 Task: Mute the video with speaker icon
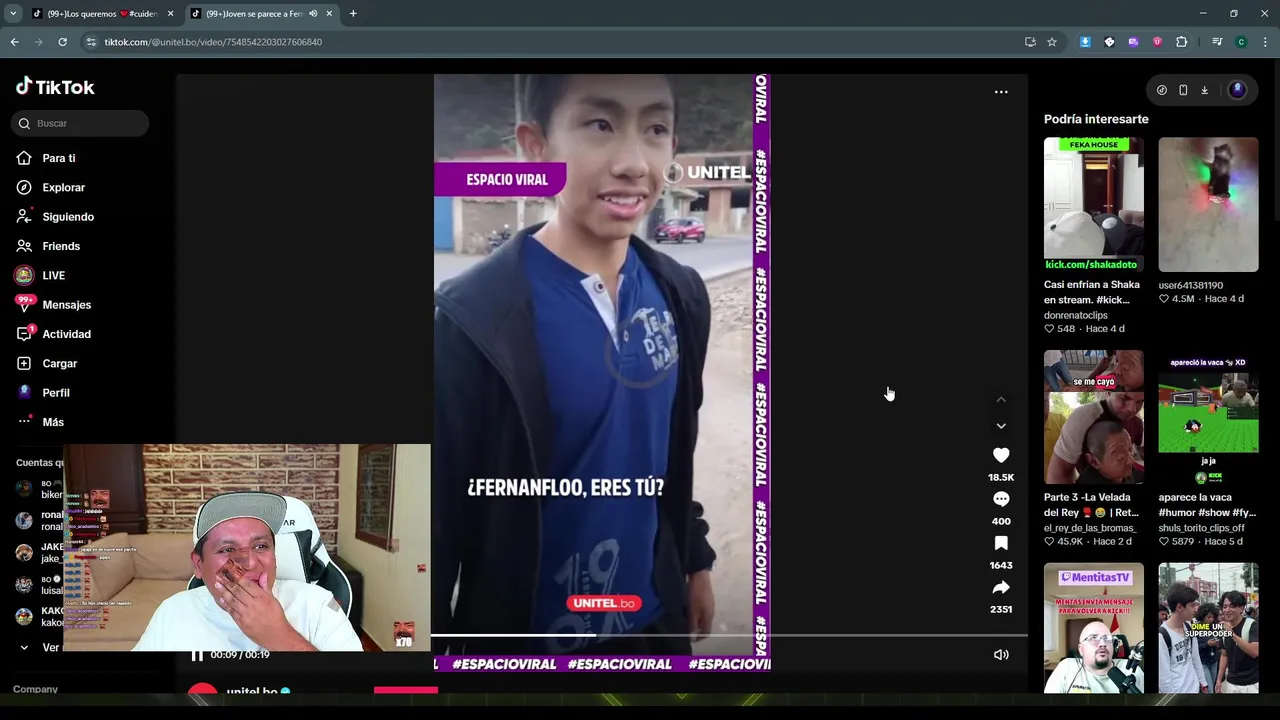tap(1001, 655)
